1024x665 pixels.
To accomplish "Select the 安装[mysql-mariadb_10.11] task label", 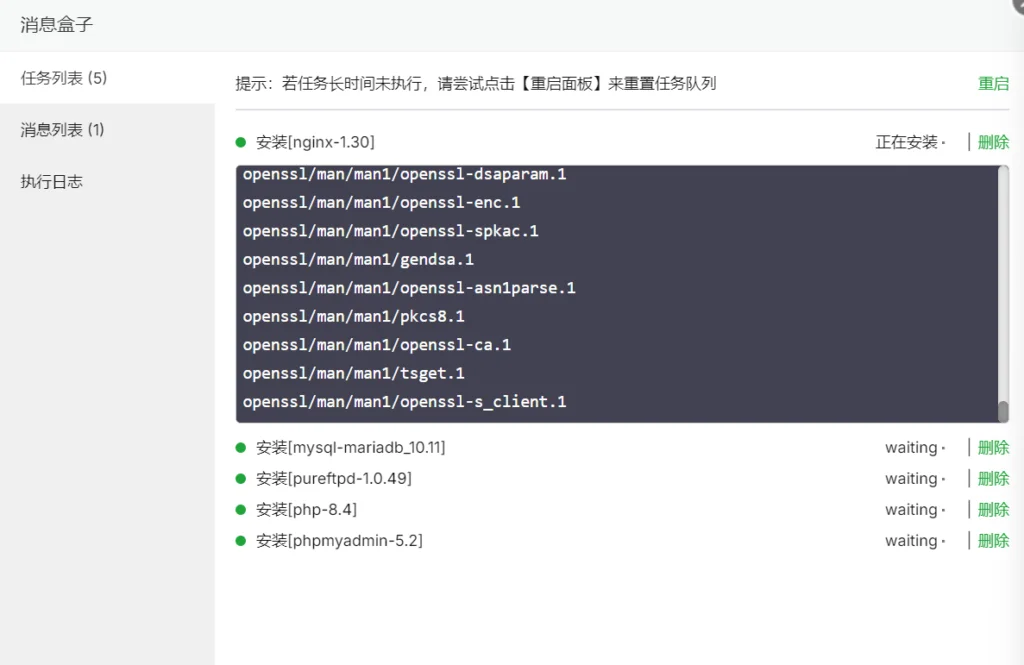I will click(x=351, y=447).
